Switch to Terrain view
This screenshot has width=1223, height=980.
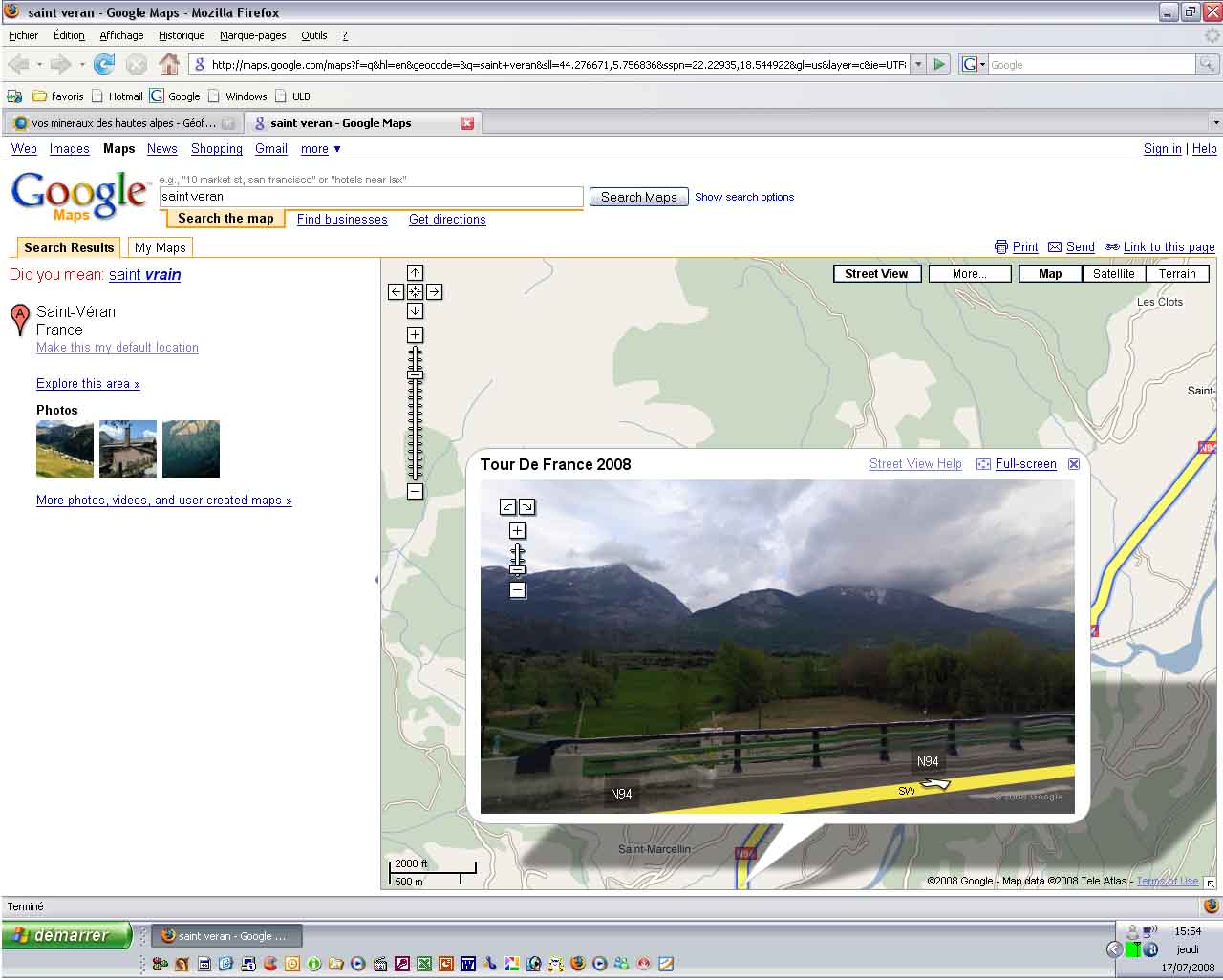point(1177,274)
